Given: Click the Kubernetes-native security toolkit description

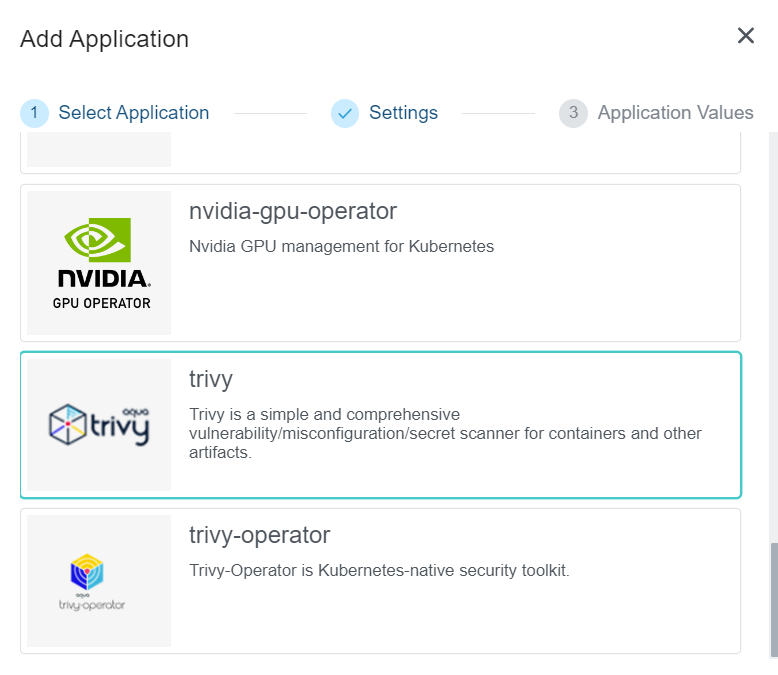Looking at the screenshot, I should click(379, 571).
